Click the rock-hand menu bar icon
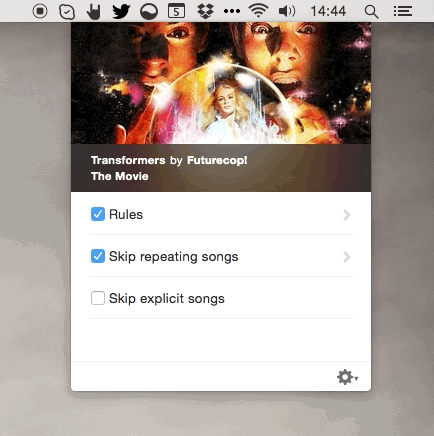The image size is (434, 436). tap(94, 12)
